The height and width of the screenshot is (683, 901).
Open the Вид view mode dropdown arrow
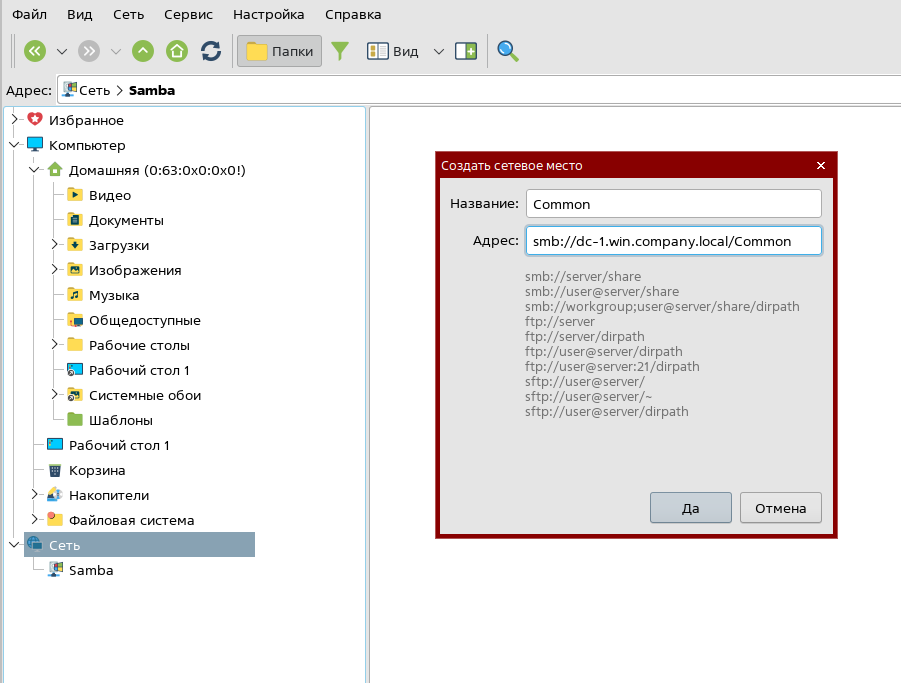pyautogui.click(x=438, y=52)
